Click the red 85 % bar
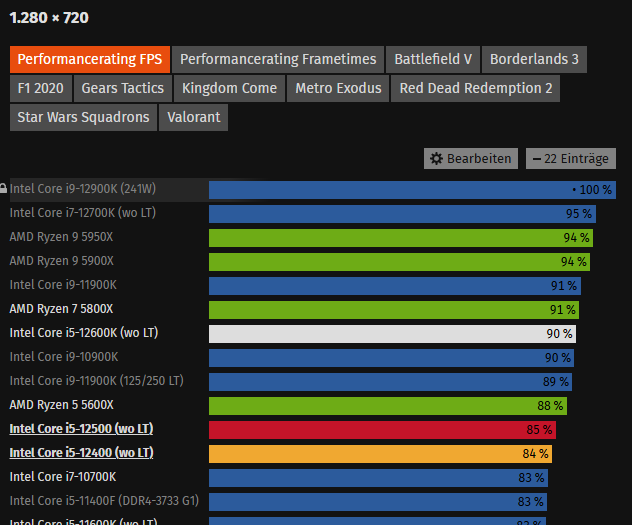 tap(382, 430)
